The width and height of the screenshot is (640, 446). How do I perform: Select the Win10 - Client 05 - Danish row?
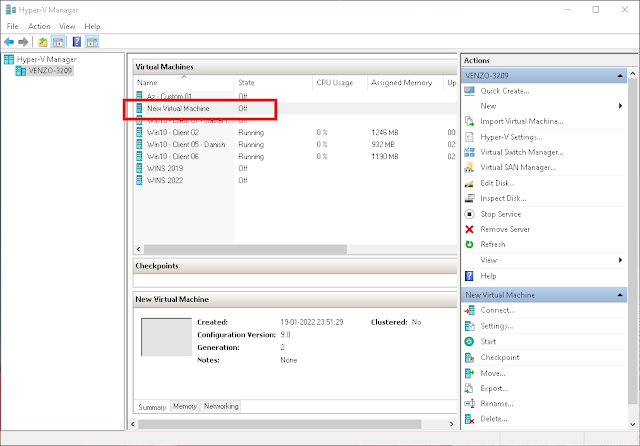tap(295, 144)
